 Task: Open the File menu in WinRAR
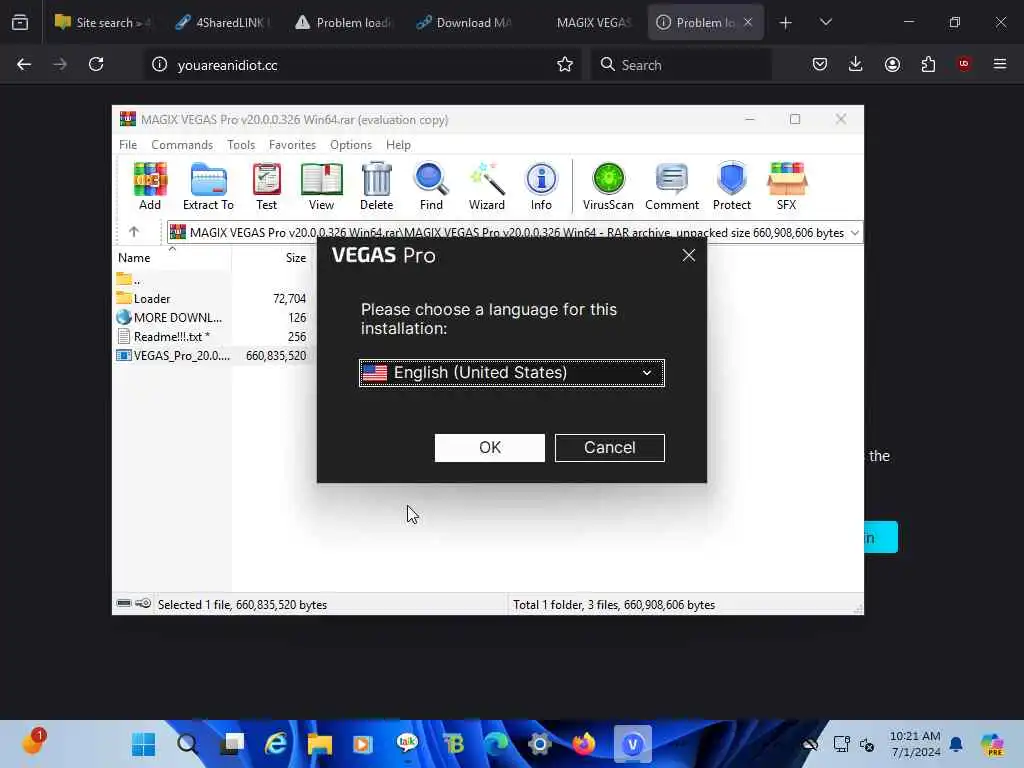click(128, 145)
